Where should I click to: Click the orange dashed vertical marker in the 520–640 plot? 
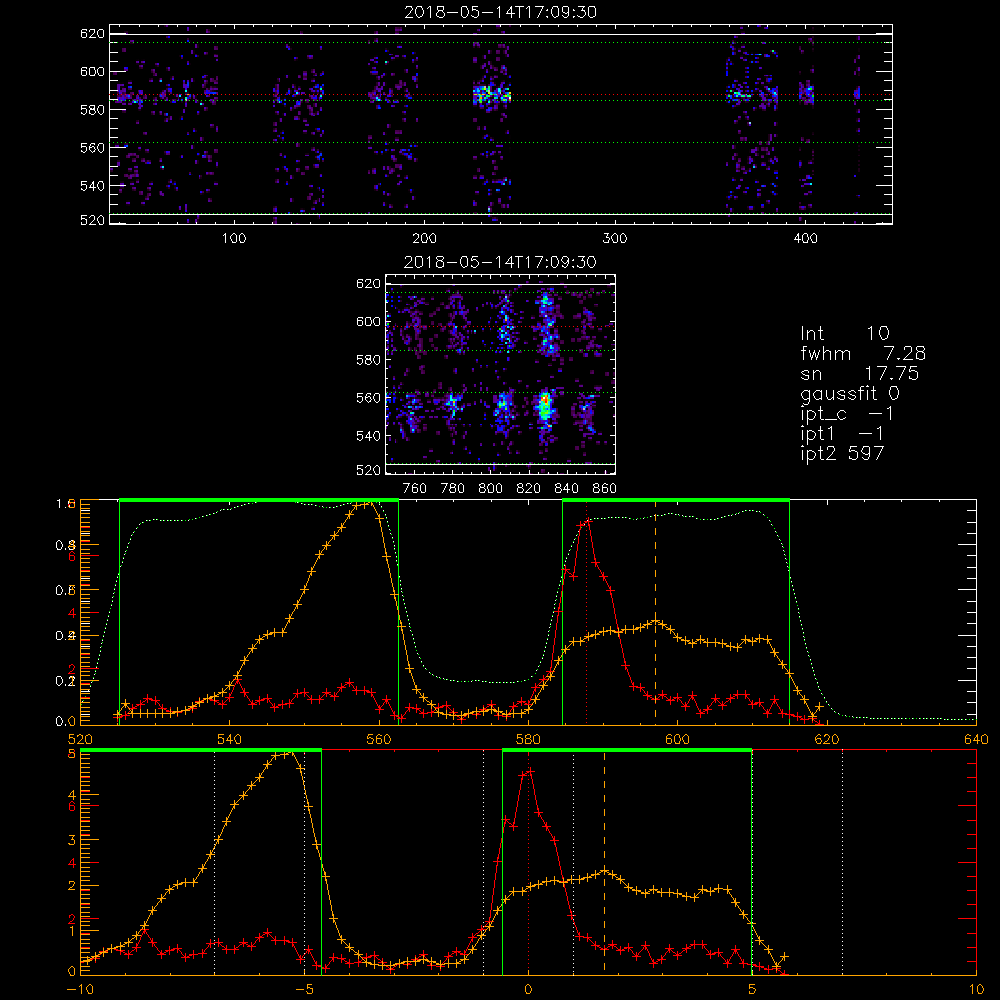coord(656,612)
